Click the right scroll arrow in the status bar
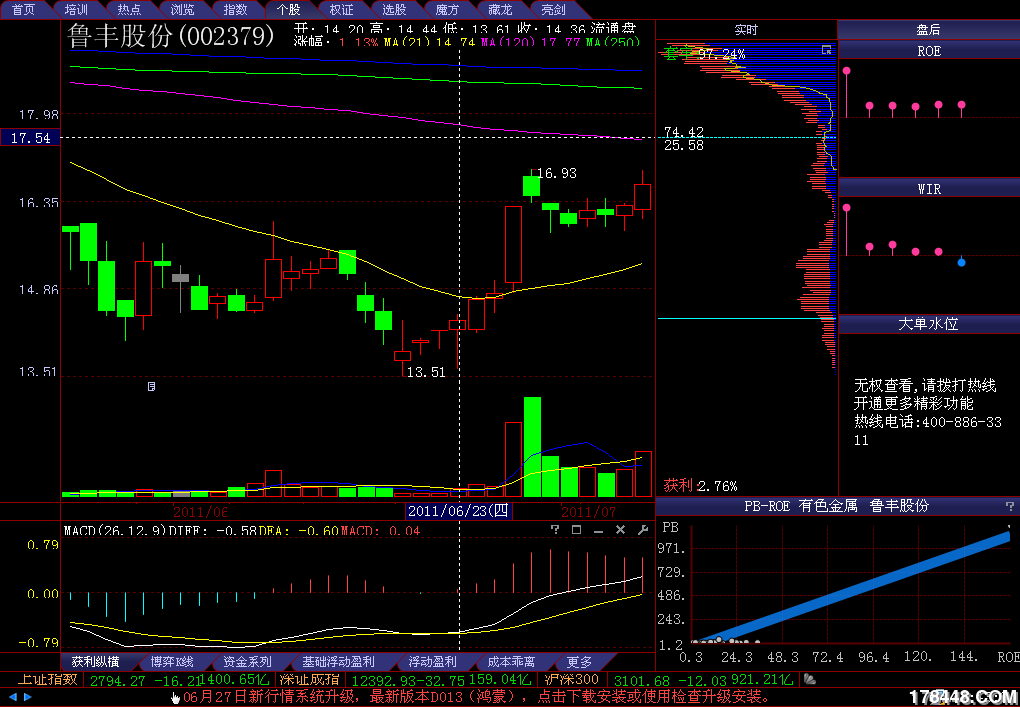This screenshot has width=1020, height=707. pyautogui.click(x=27, y=697)
